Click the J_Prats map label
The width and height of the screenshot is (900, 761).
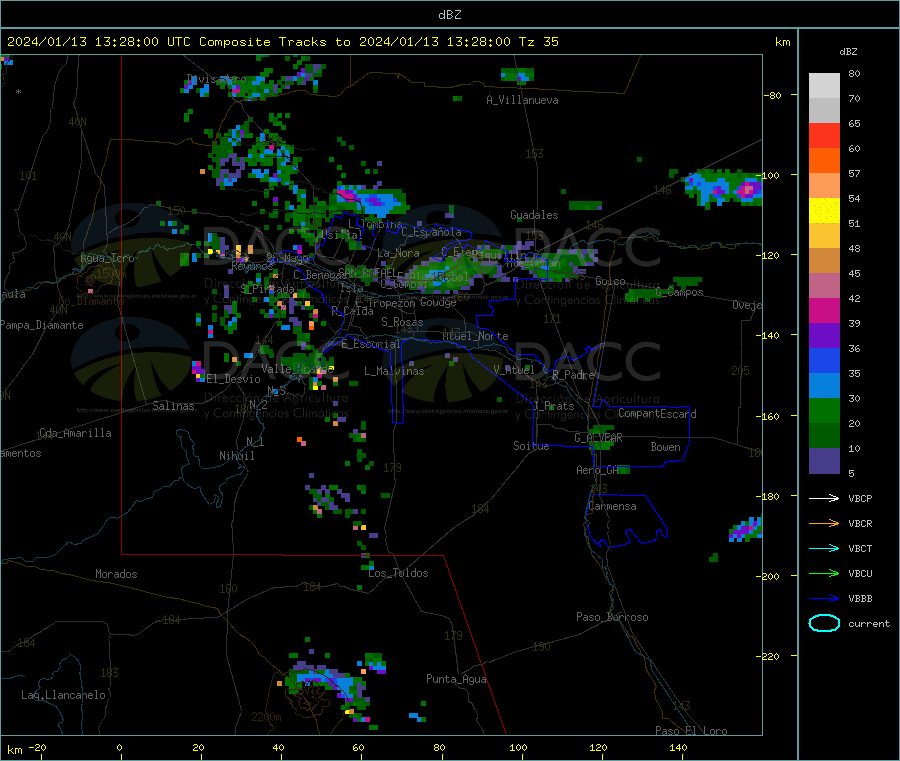pyautogui.click(x=554, y=406)
